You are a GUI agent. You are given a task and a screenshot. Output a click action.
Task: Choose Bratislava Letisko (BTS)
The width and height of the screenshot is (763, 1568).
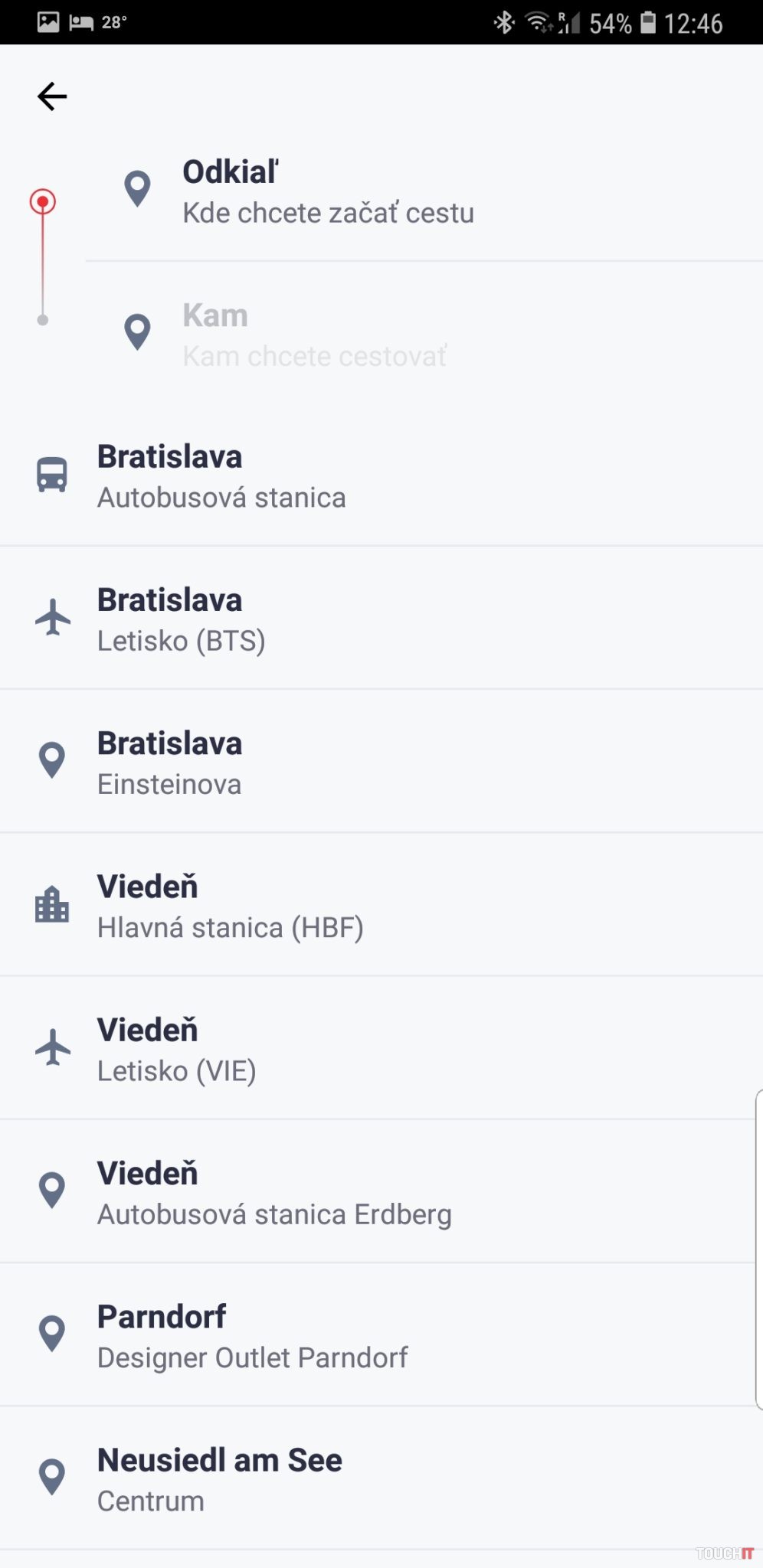182,619
